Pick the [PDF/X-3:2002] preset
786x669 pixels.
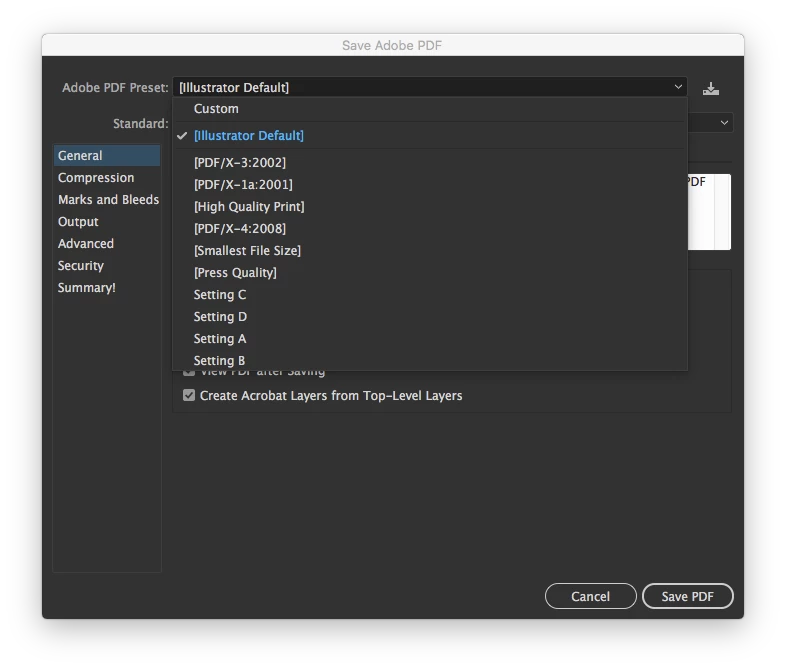pyautogui.click(x=430, y=163)
